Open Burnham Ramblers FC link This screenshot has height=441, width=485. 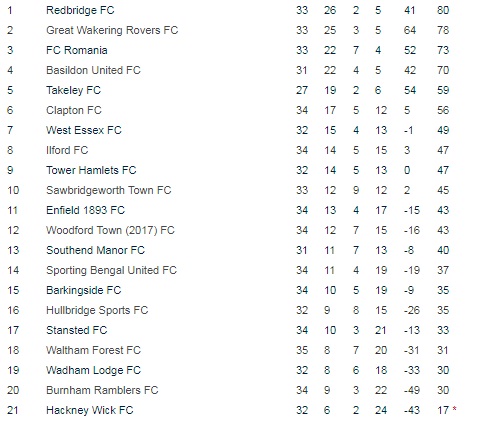pos(102,390)
